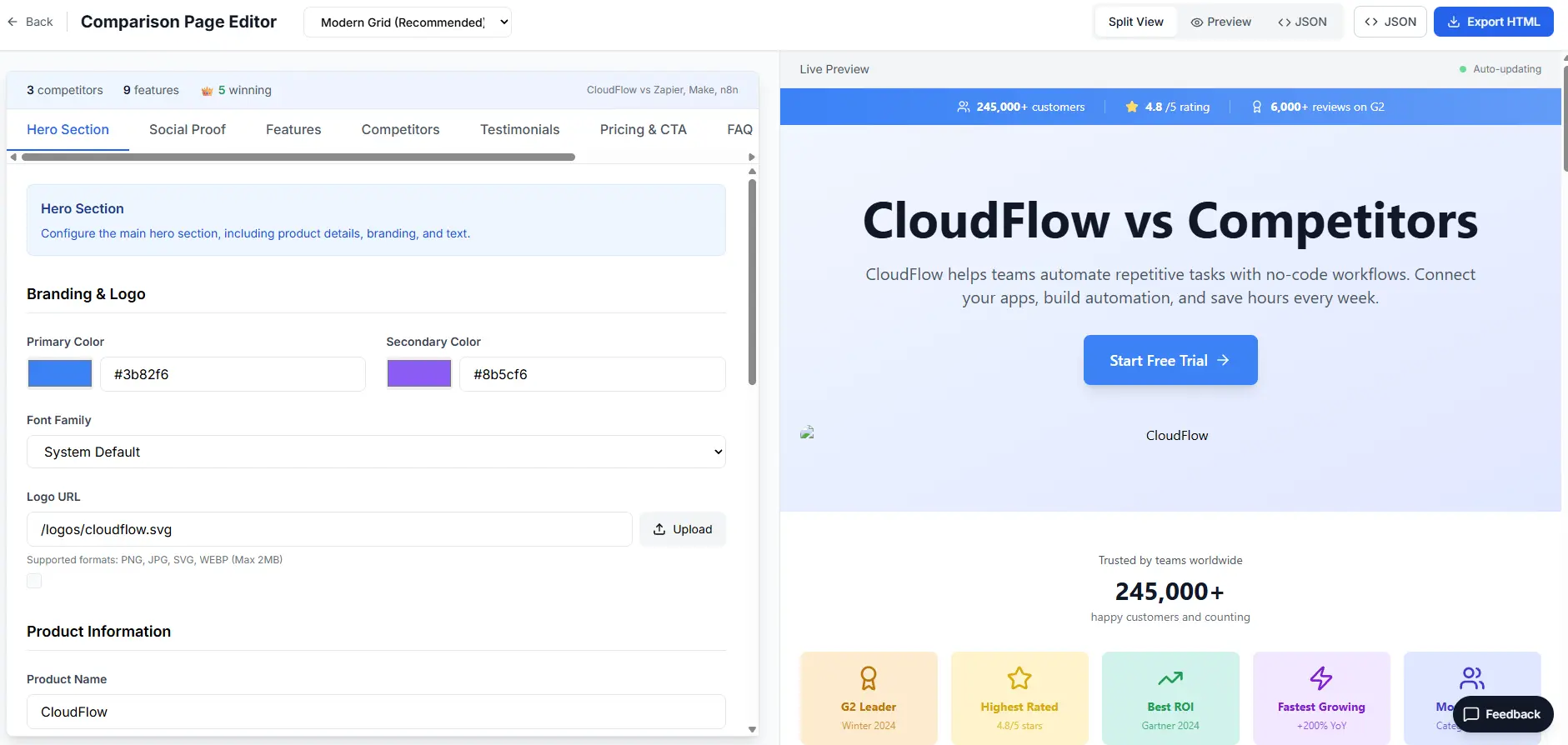Click the award ribbon icon beside 6,000+ reviews
The image size is (1568, 745).
click(x=1257, y=107)
